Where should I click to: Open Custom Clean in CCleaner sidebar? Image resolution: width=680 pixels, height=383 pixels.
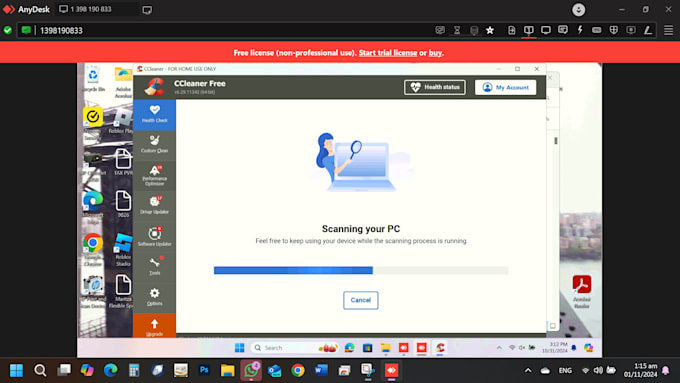coord(154,144)
